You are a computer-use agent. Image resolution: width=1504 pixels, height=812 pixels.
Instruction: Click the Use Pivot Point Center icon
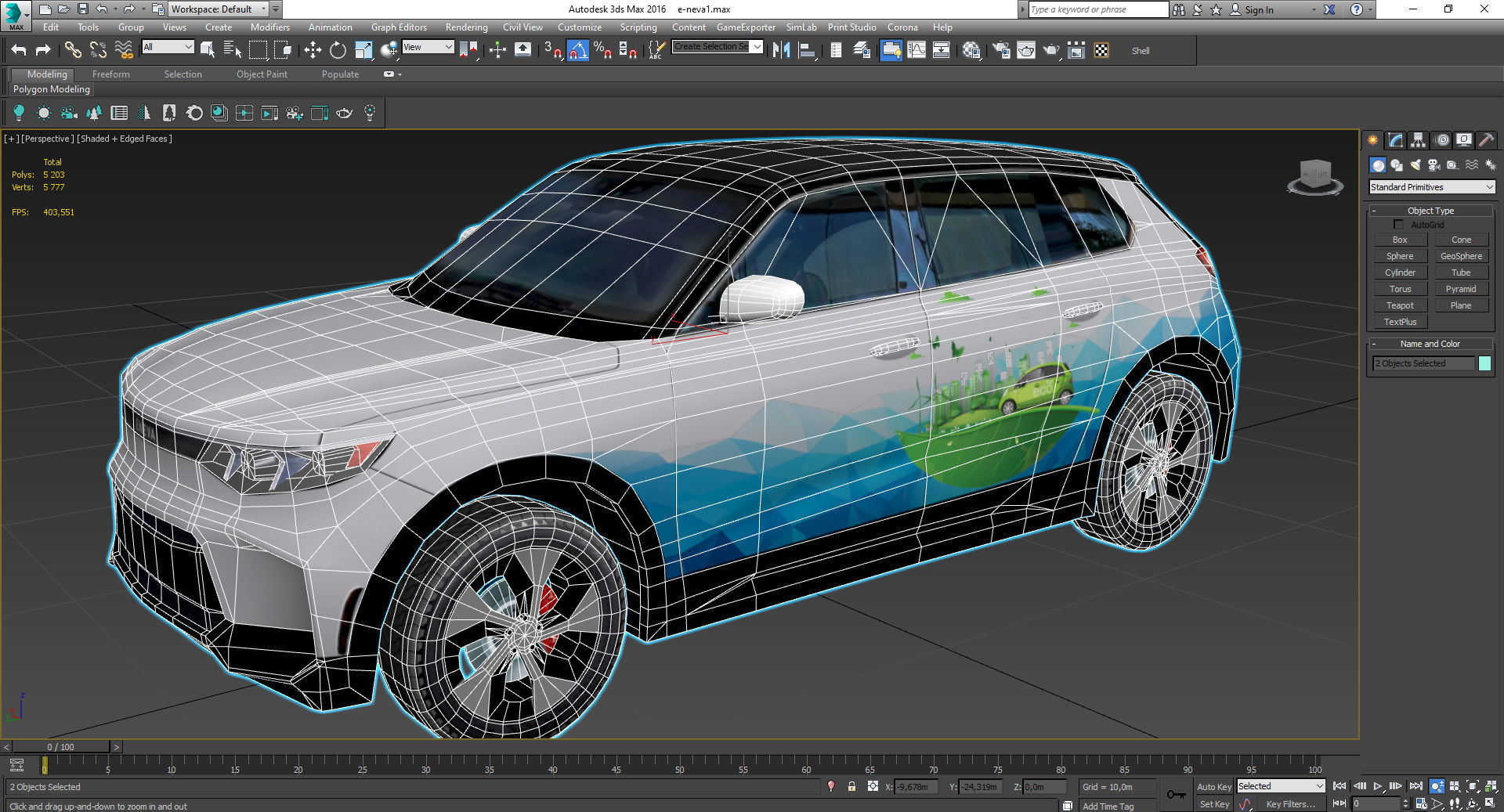tap(469, 50)
